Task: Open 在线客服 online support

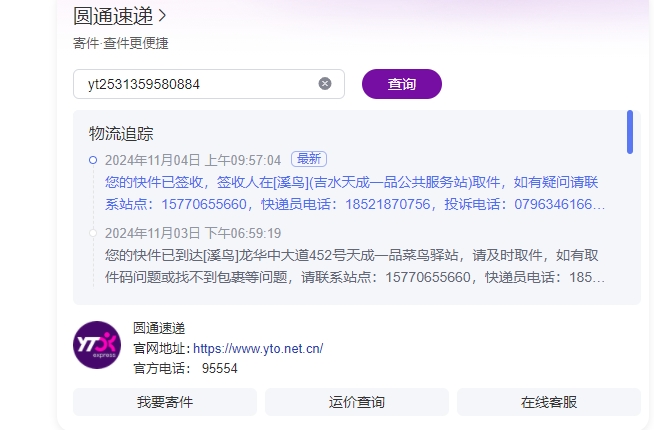Action: click(x=548, y=402)
